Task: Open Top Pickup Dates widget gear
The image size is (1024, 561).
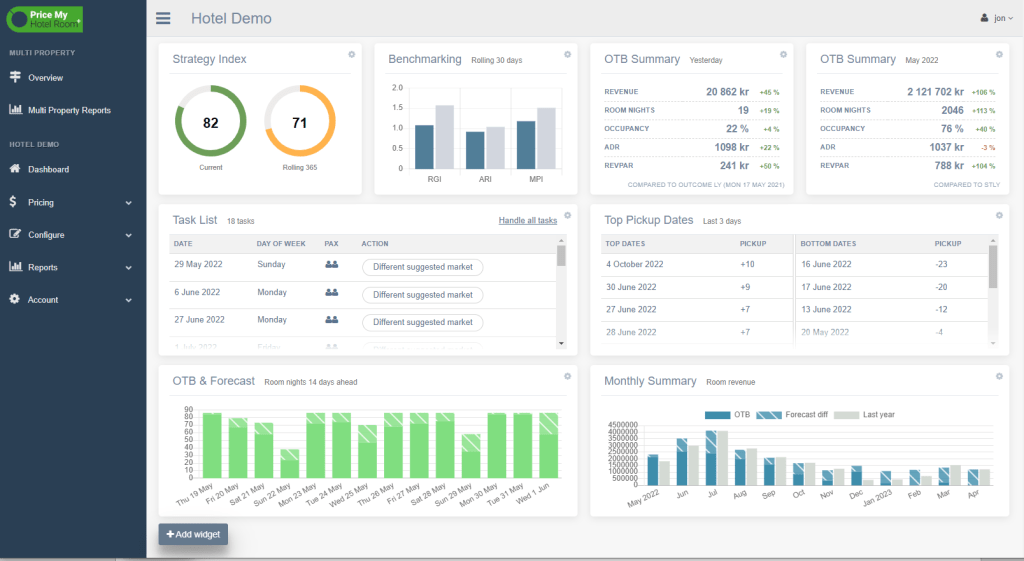Action: click(998, 215)
